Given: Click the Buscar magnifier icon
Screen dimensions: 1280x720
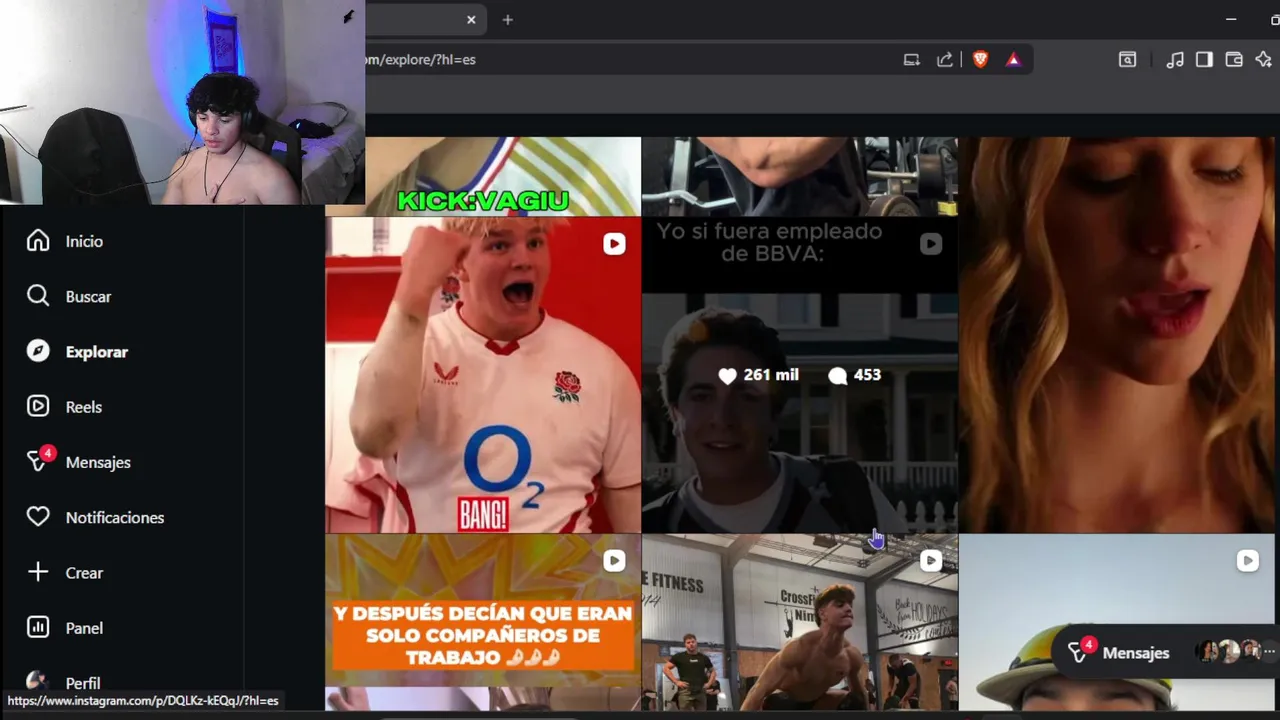Looking at the screenshot, I should coord(38,296).
